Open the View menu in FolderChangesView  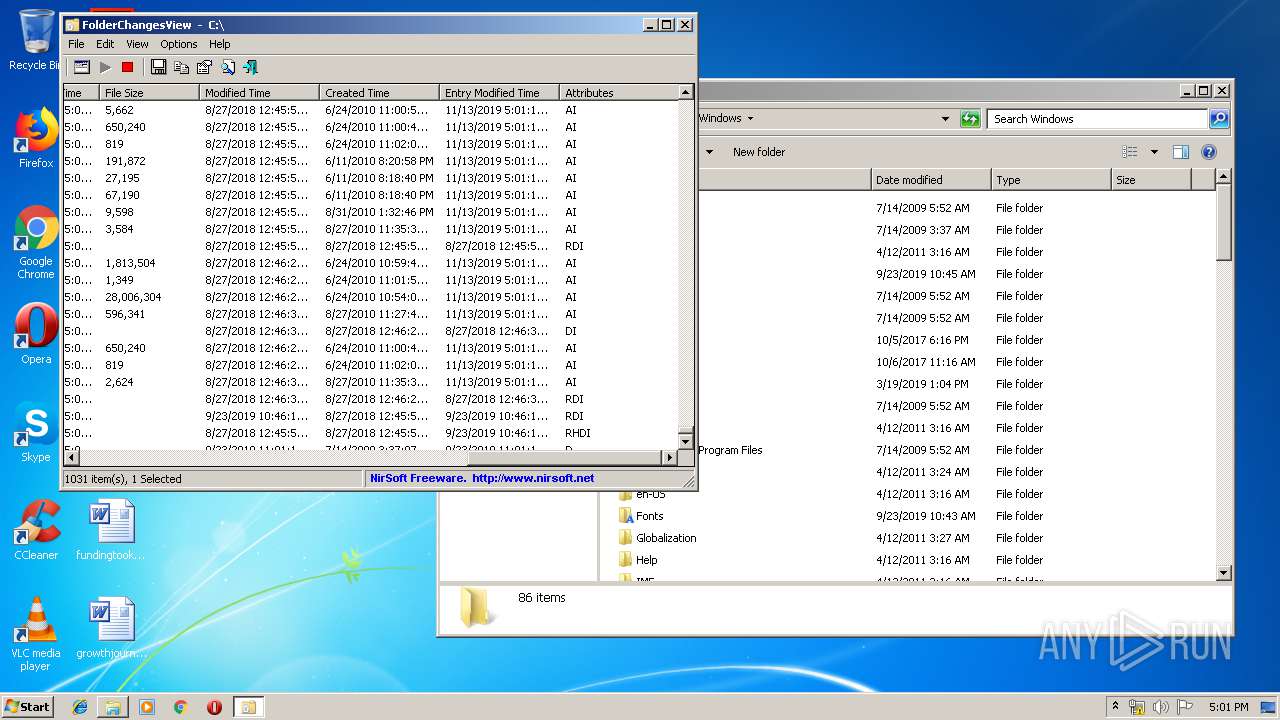click(137, 44)
